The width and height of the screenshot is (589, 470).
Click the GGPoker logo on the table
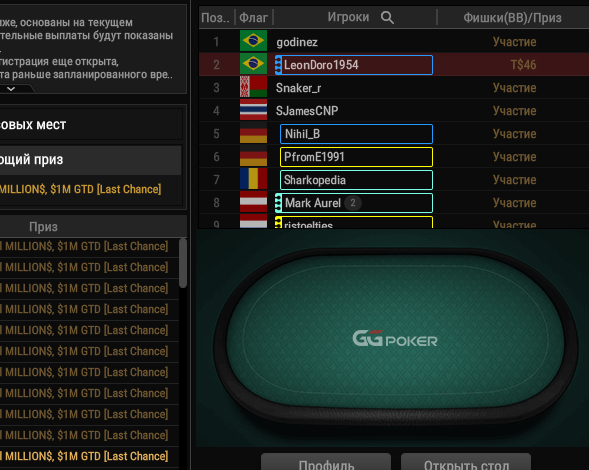click(x=395, y=339)
